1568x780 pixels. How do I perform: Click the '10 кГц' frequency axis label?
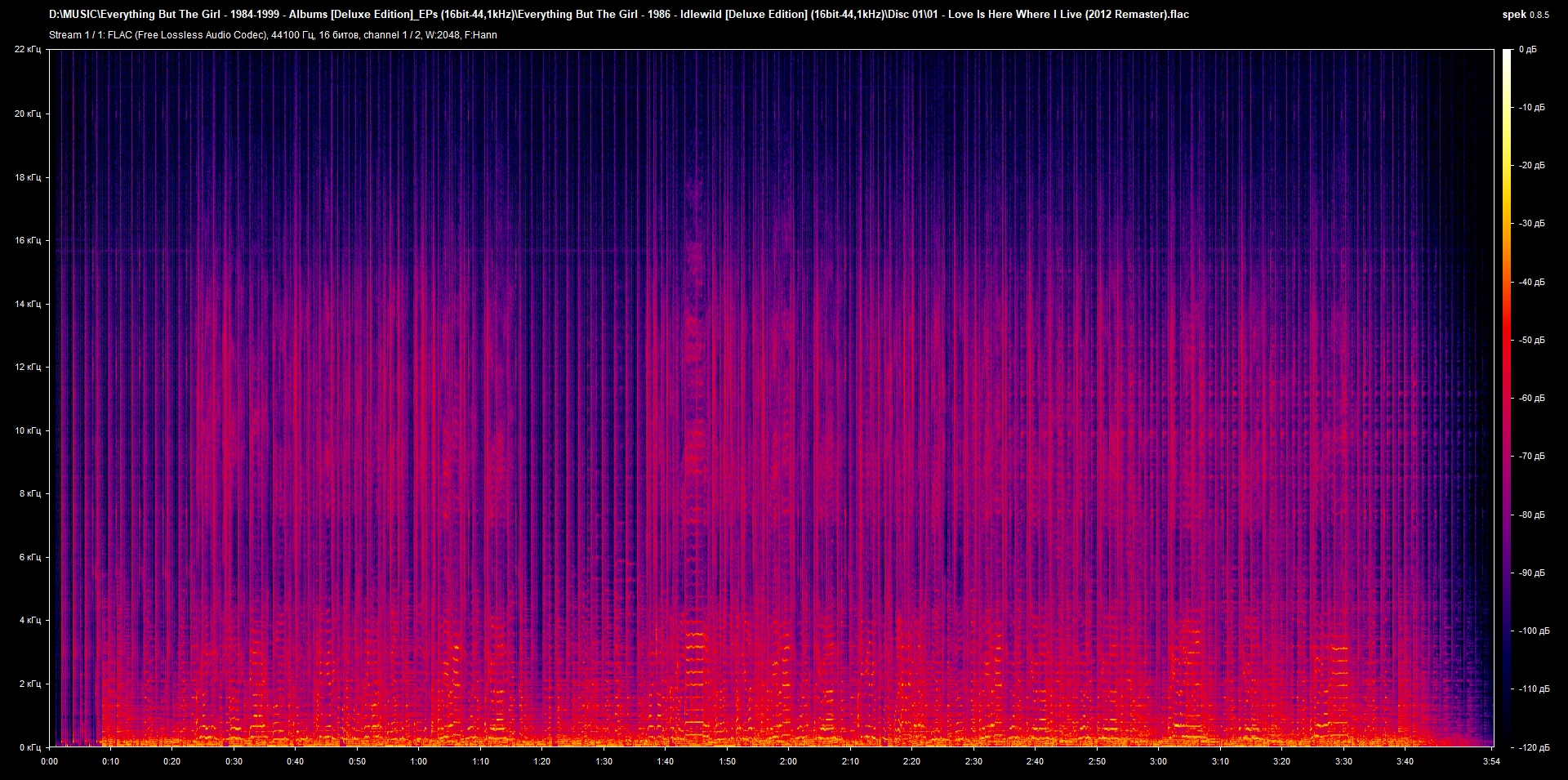[28, 430]
